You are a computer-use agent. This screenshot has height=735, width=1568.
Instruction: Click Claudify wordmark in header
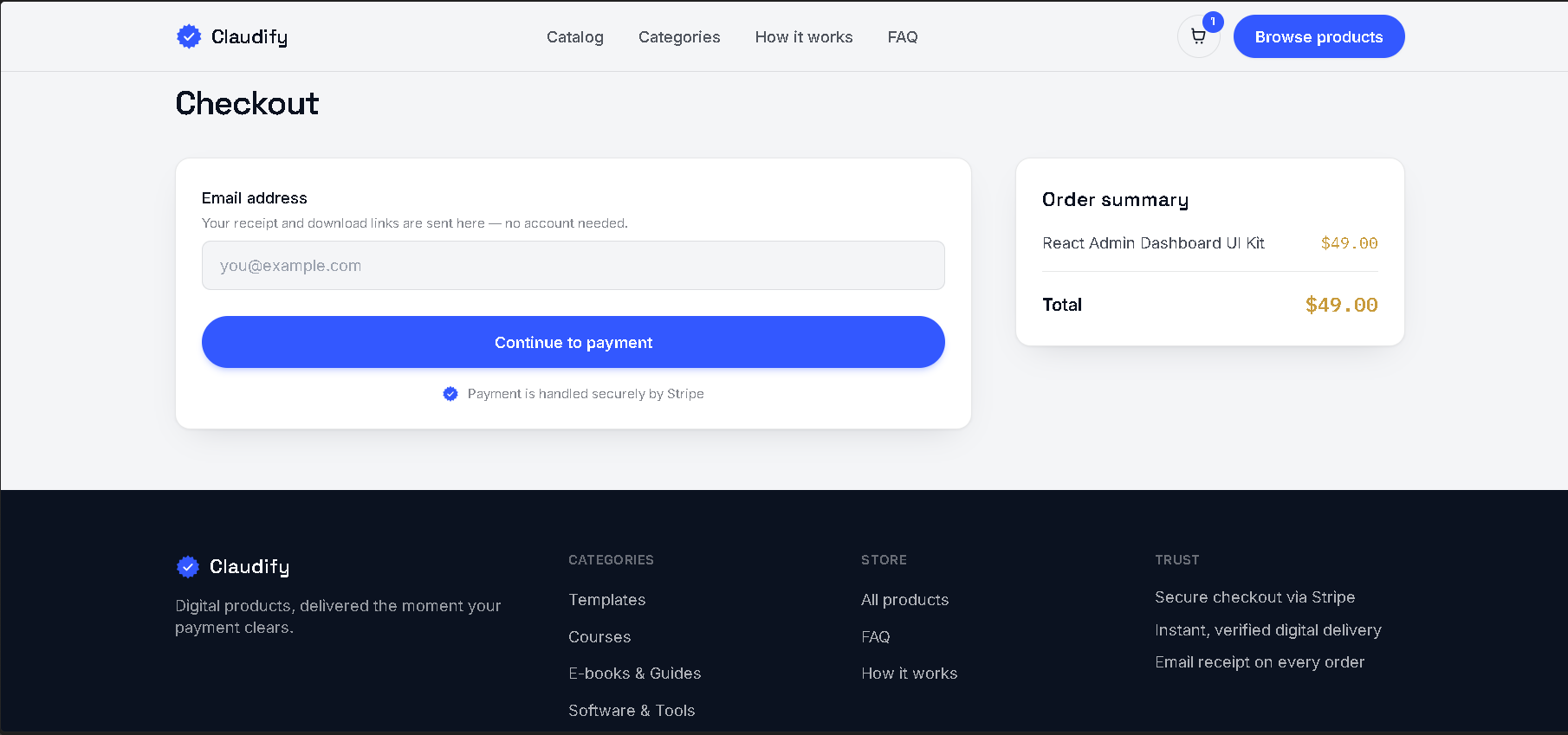click(x=249, y=36)
